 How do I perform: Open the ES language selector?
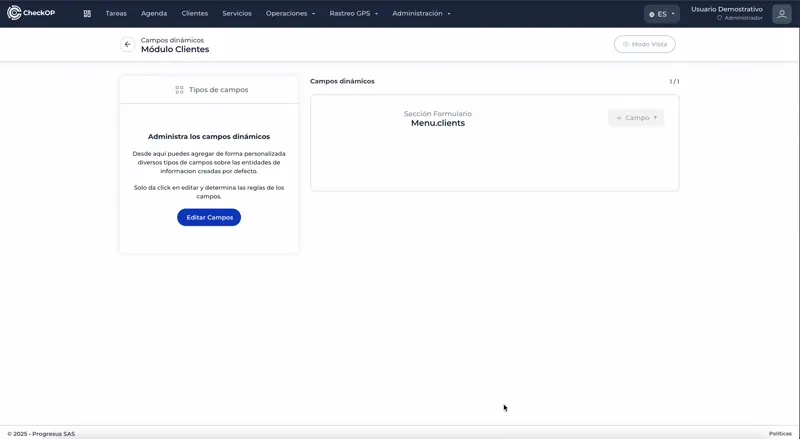(662, 14)
